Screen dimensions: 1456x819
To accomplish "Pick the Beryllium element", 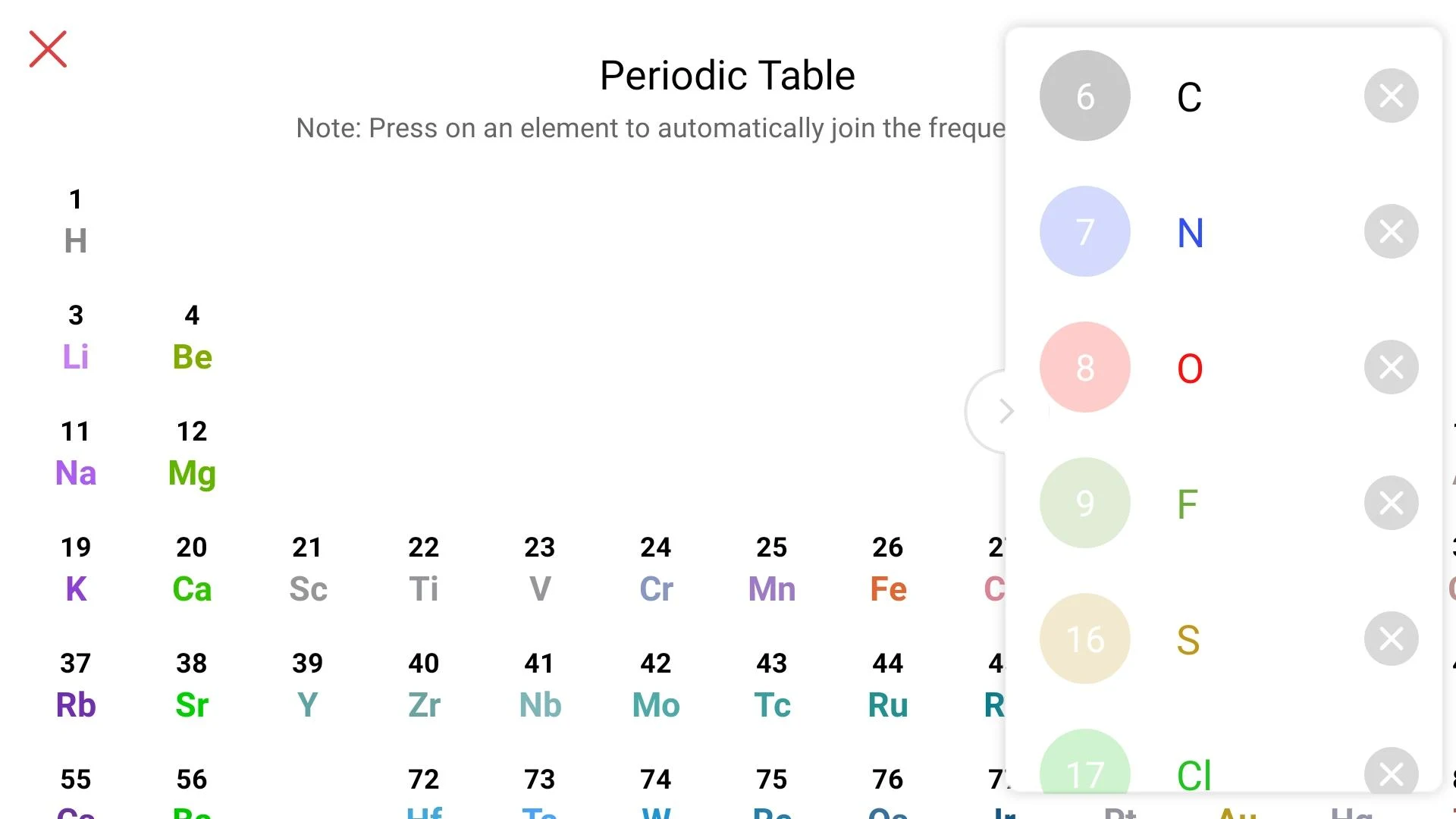I will 192,337.
